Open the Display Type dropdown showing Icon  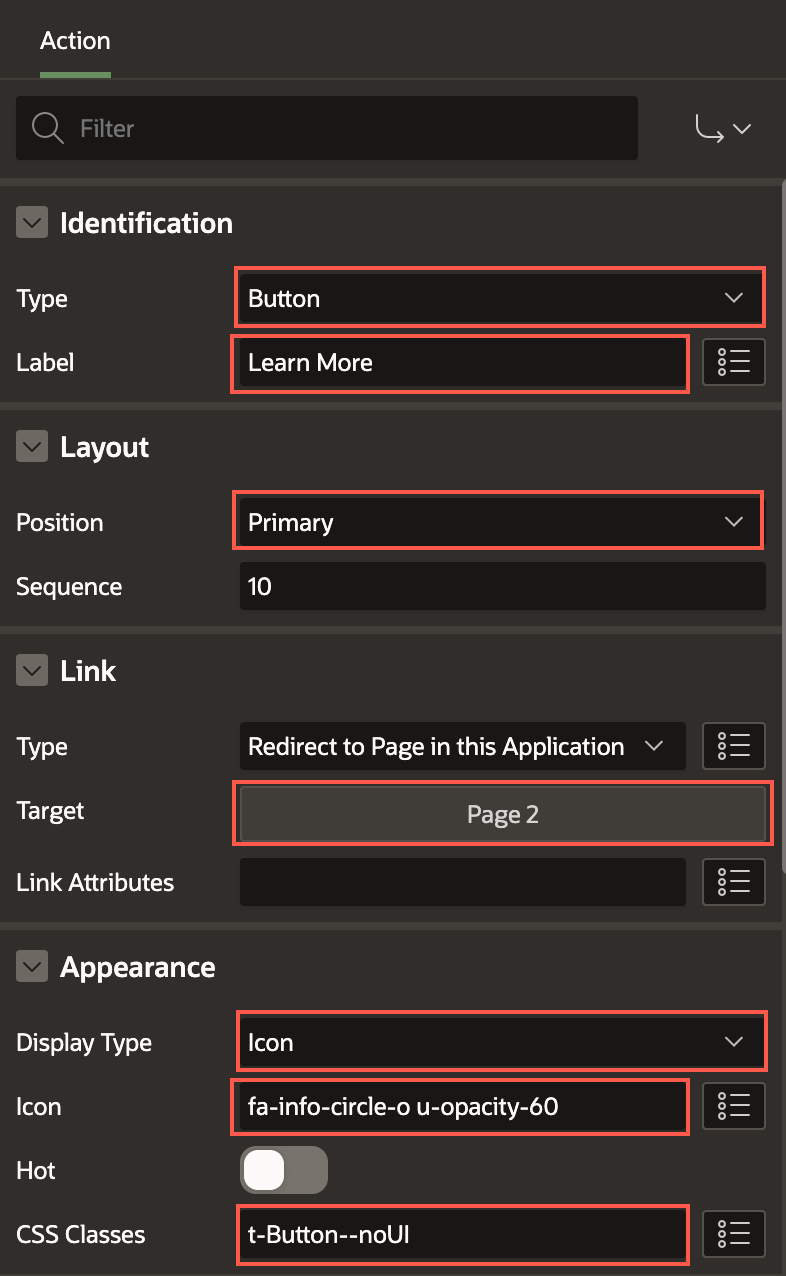(x=500, y=1042)
